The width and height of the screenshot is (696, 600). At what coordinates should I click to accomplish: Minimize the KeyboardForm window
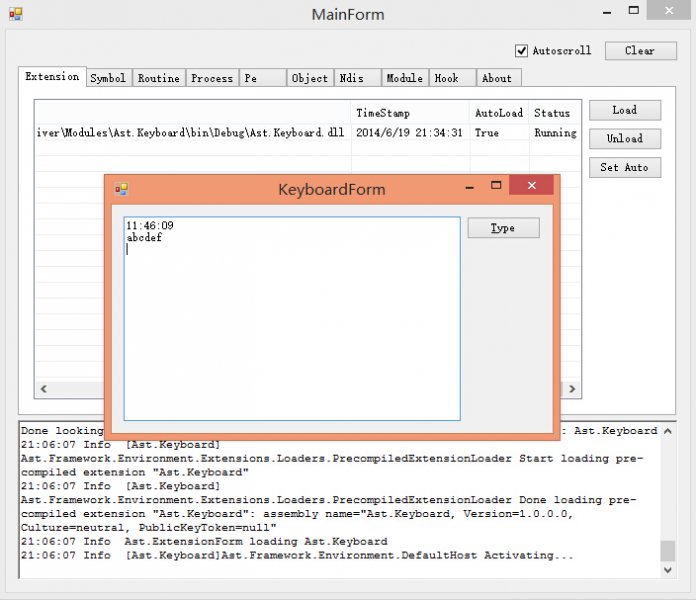click(x=470, y=186)
